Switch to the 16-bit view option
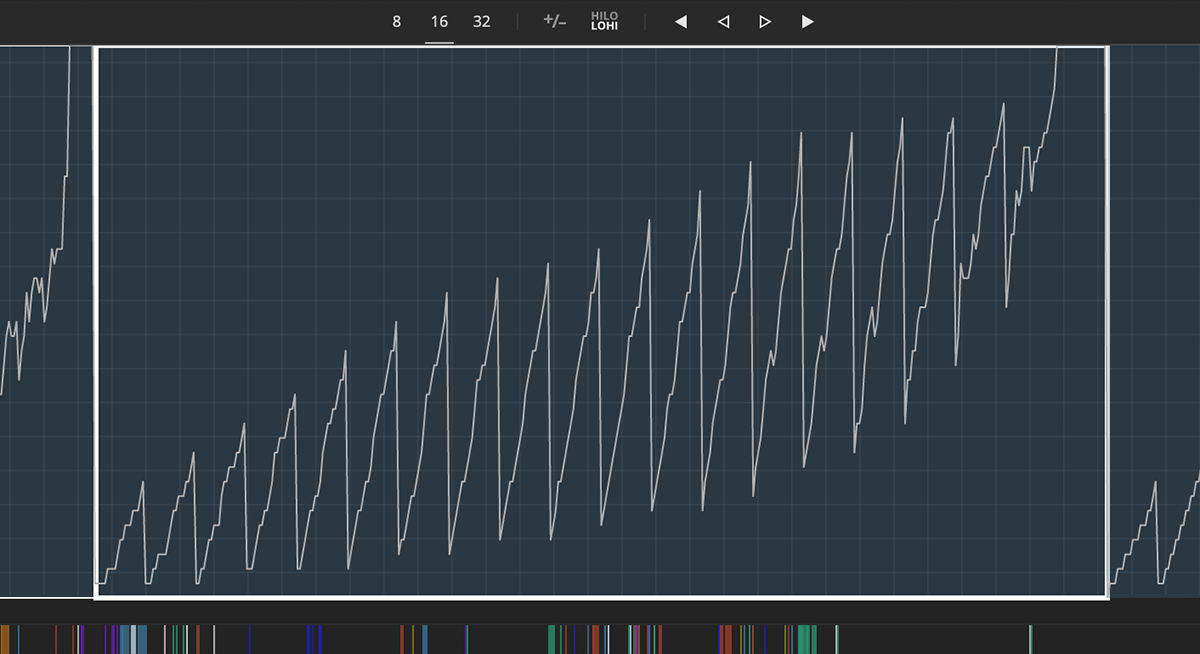Image resolution: width=1200 pixels, height=654 pixels. [439, 21]
